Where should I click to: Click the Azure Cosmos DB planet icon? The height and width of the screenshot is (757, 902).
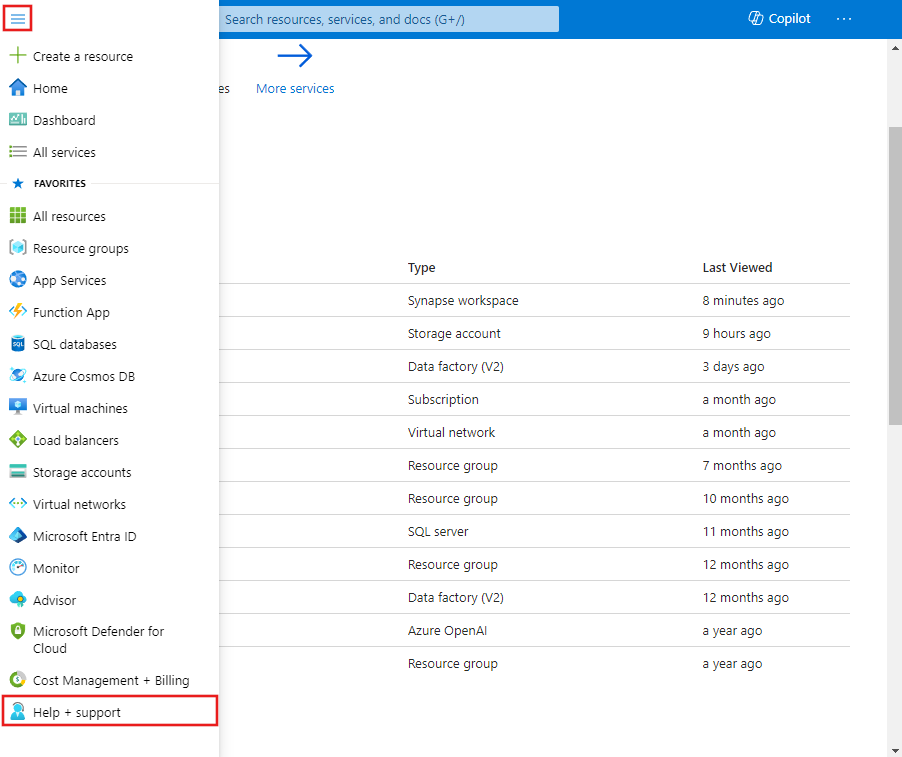[x=18, y=375]
